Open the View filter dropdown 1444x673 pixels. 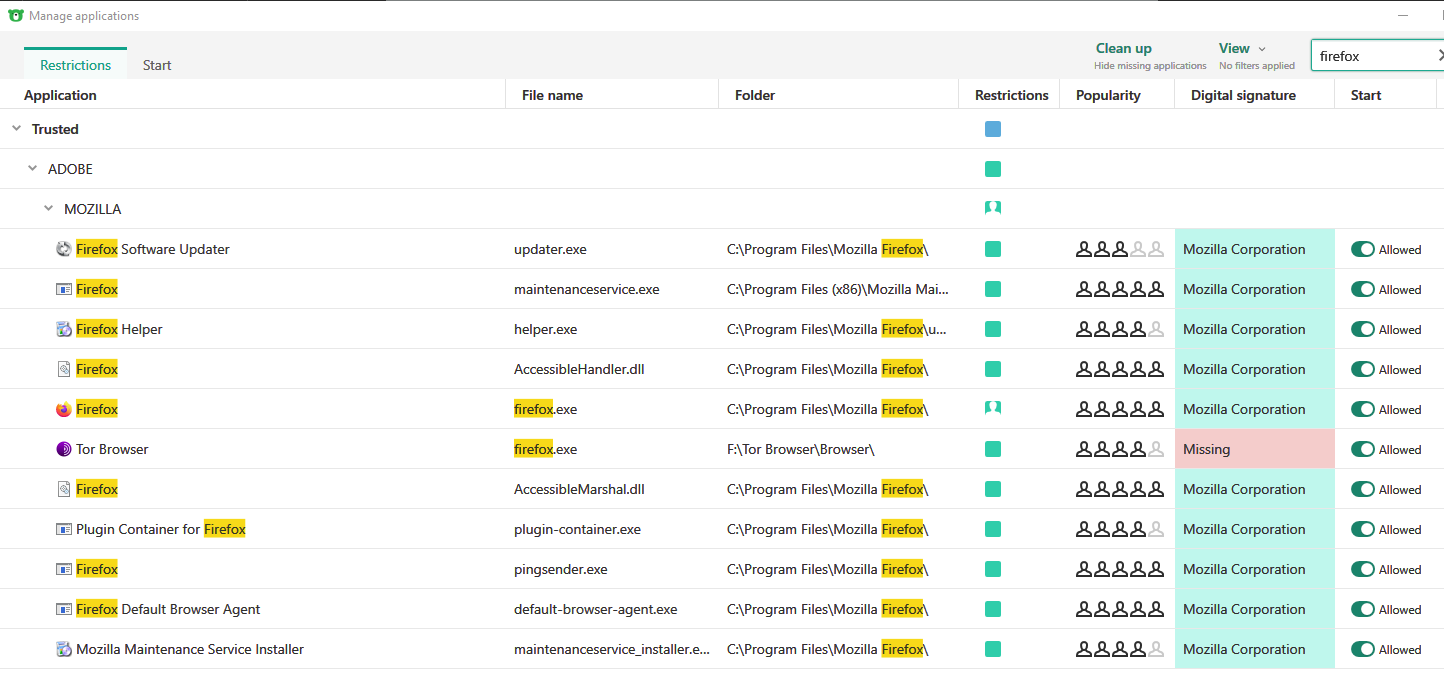[1242, 48]
